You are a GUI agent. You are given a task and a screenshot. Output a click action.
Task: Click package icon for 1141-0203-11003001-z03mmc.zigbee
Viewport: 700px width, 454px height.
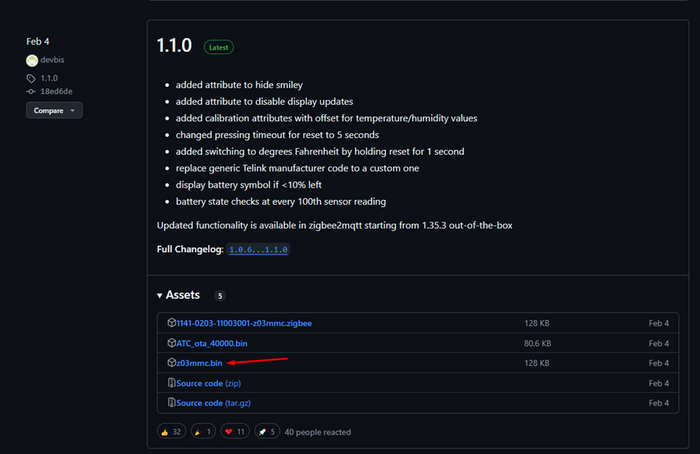coord(171,322)
